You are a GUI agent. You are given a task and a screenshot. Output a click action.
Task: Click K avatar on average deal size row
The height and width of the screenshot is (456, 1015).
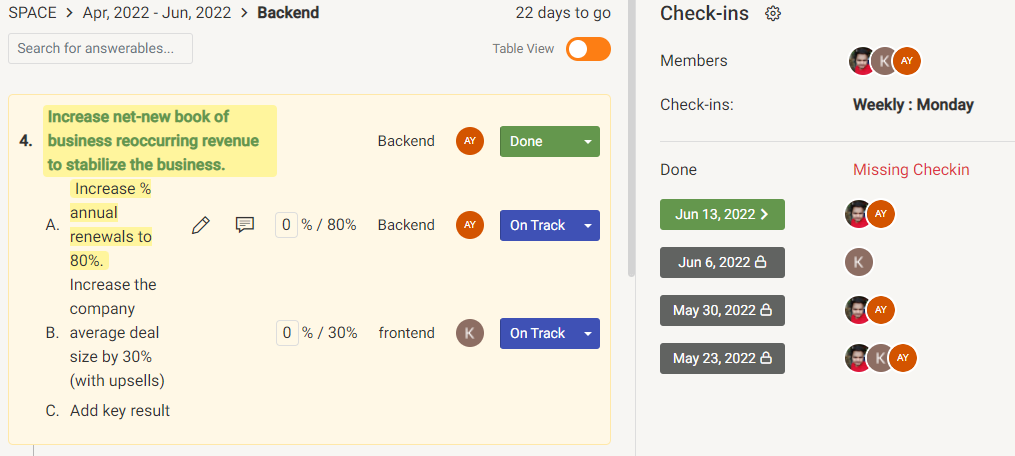[x=470, y=333]
